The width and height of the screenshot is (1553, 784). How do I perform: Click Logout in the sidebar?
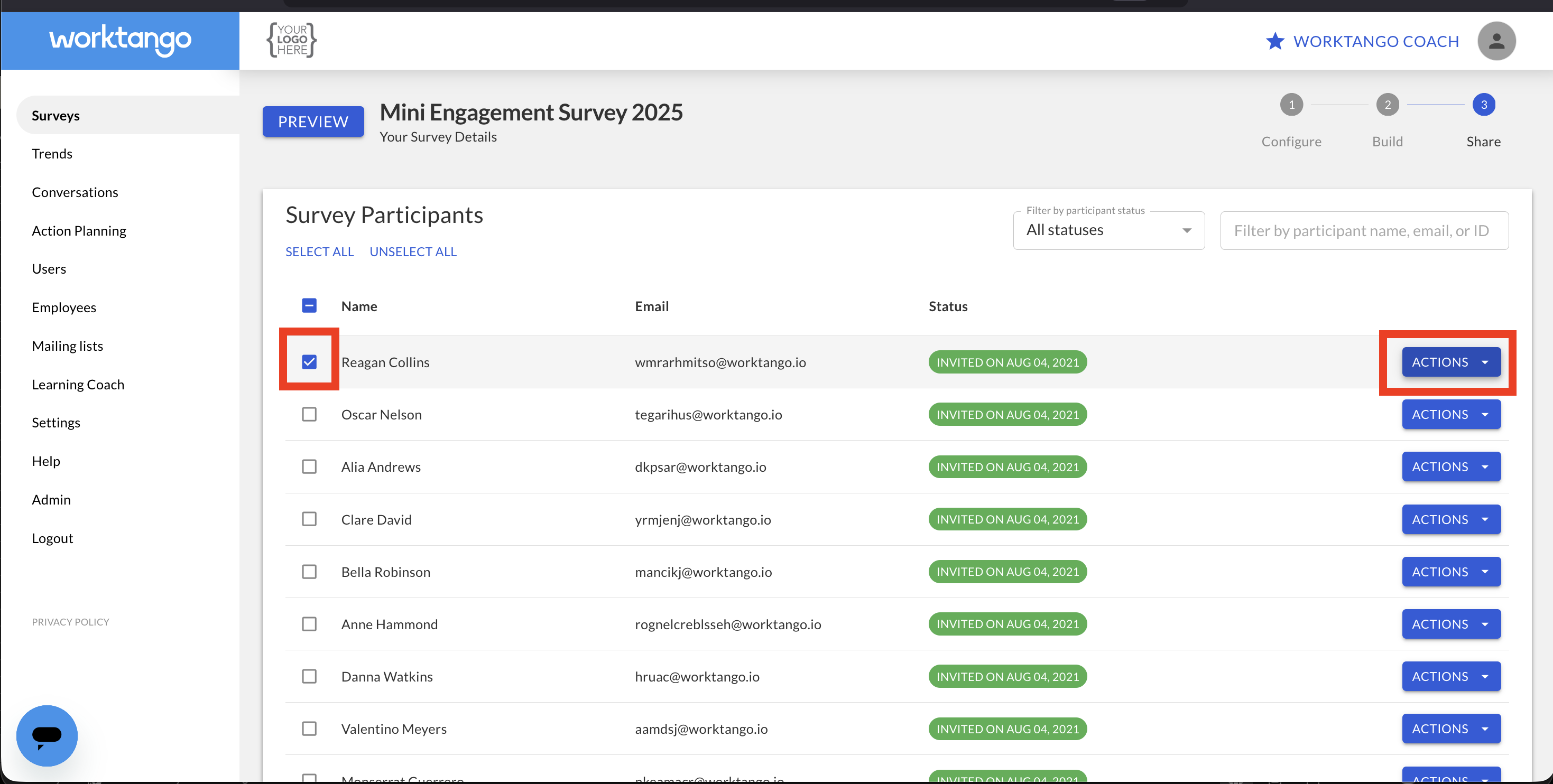(52, 538)
